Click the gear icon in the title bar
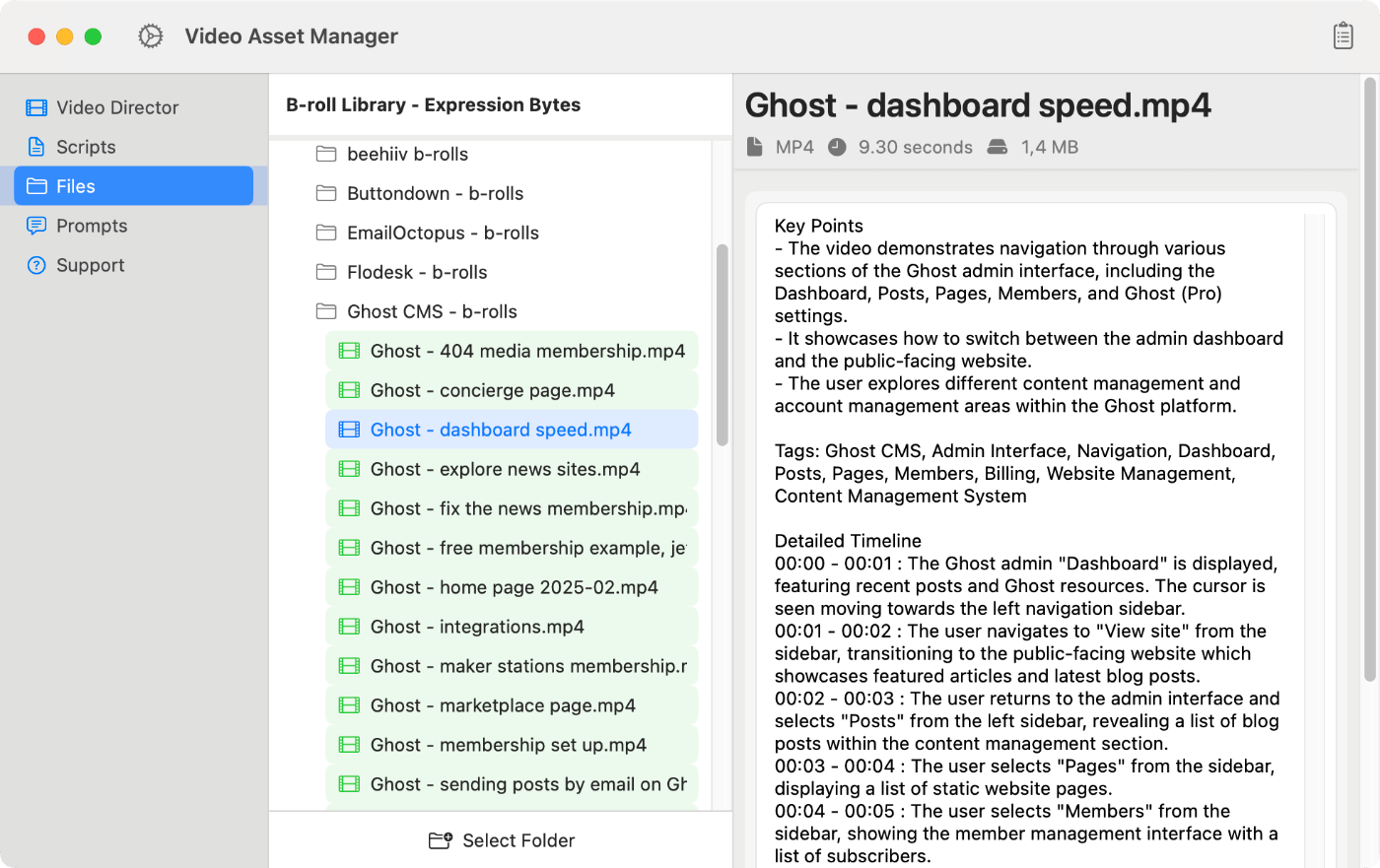The width and height of the screenshot is (1380, 868). pyautogui.click(x=150, y=35)
